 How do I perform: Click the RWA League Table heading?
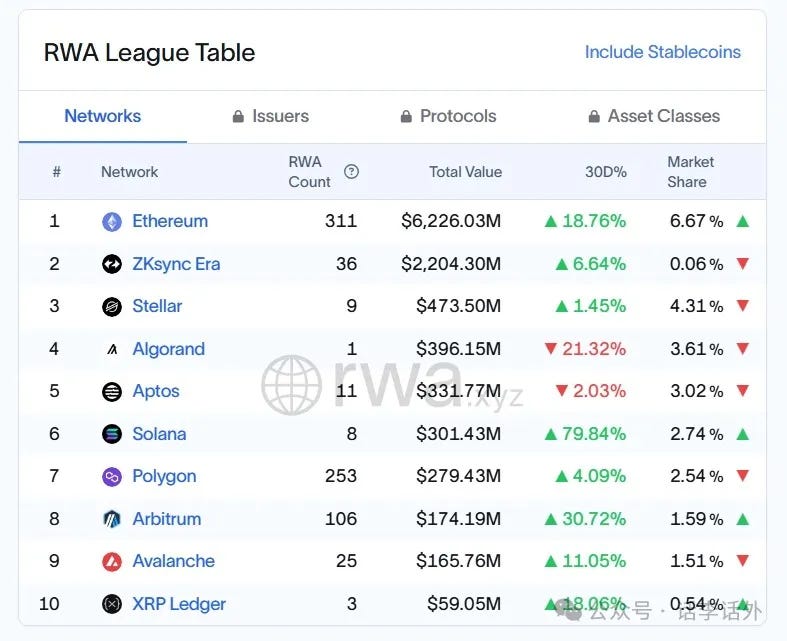click(x=150, y=53)
